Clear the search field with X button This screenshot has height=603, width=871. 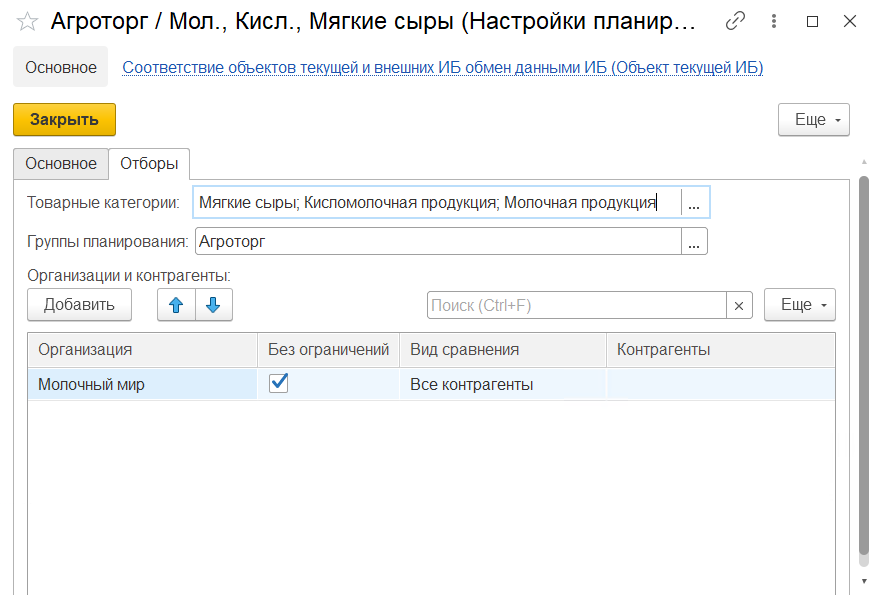click(x=739, y=305)
